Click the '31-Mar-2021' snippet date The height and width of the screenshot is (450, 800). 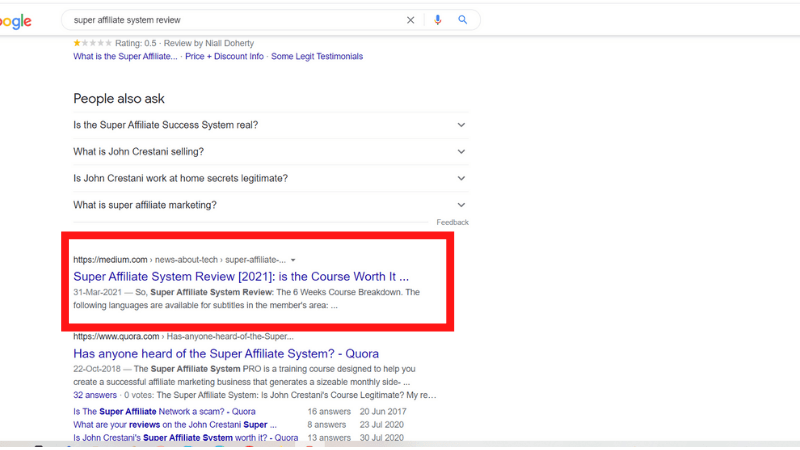click(97, 292)
